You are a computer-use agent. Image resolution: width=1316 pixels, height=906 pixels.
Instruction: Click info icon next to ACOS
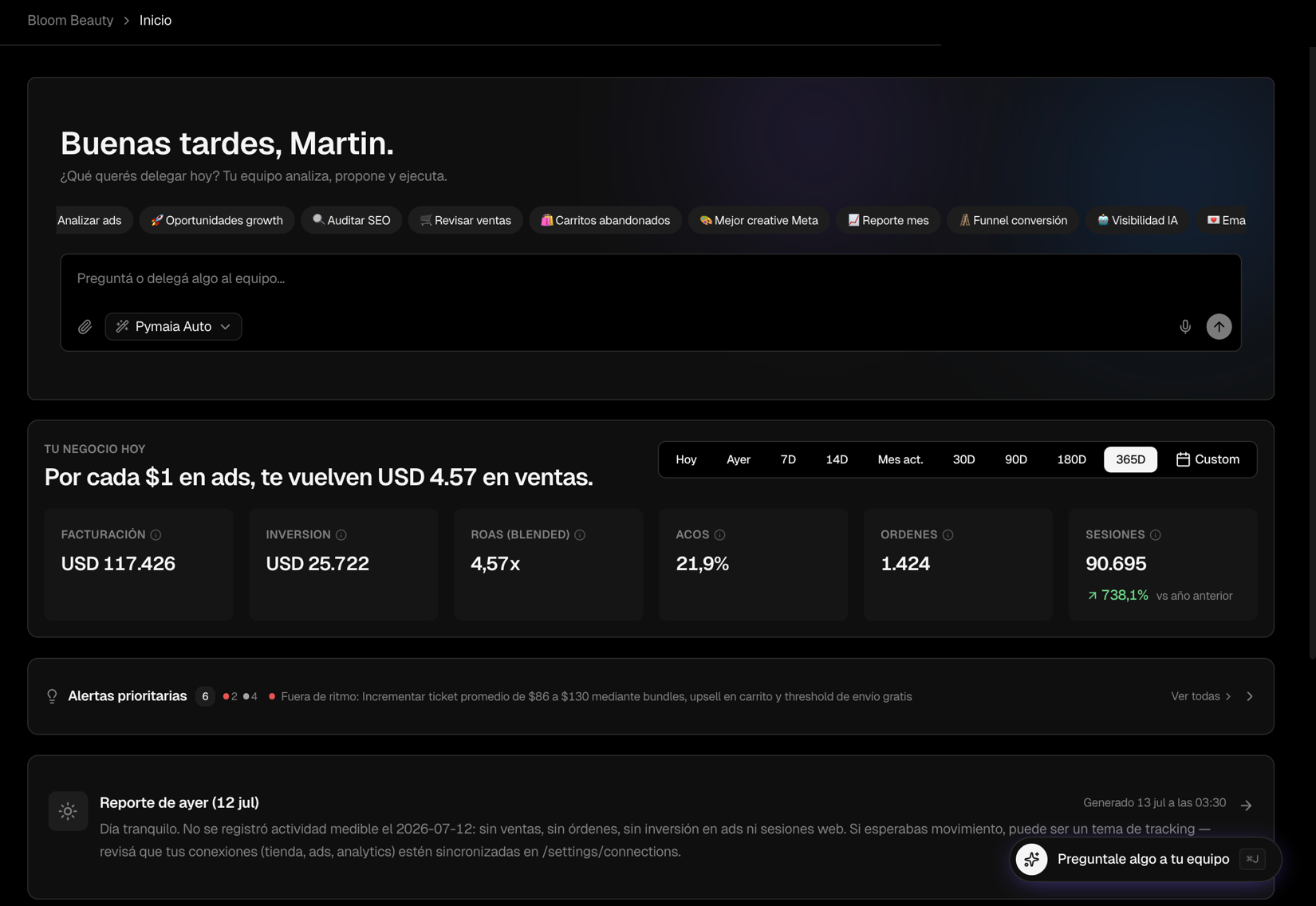(719, 535)
